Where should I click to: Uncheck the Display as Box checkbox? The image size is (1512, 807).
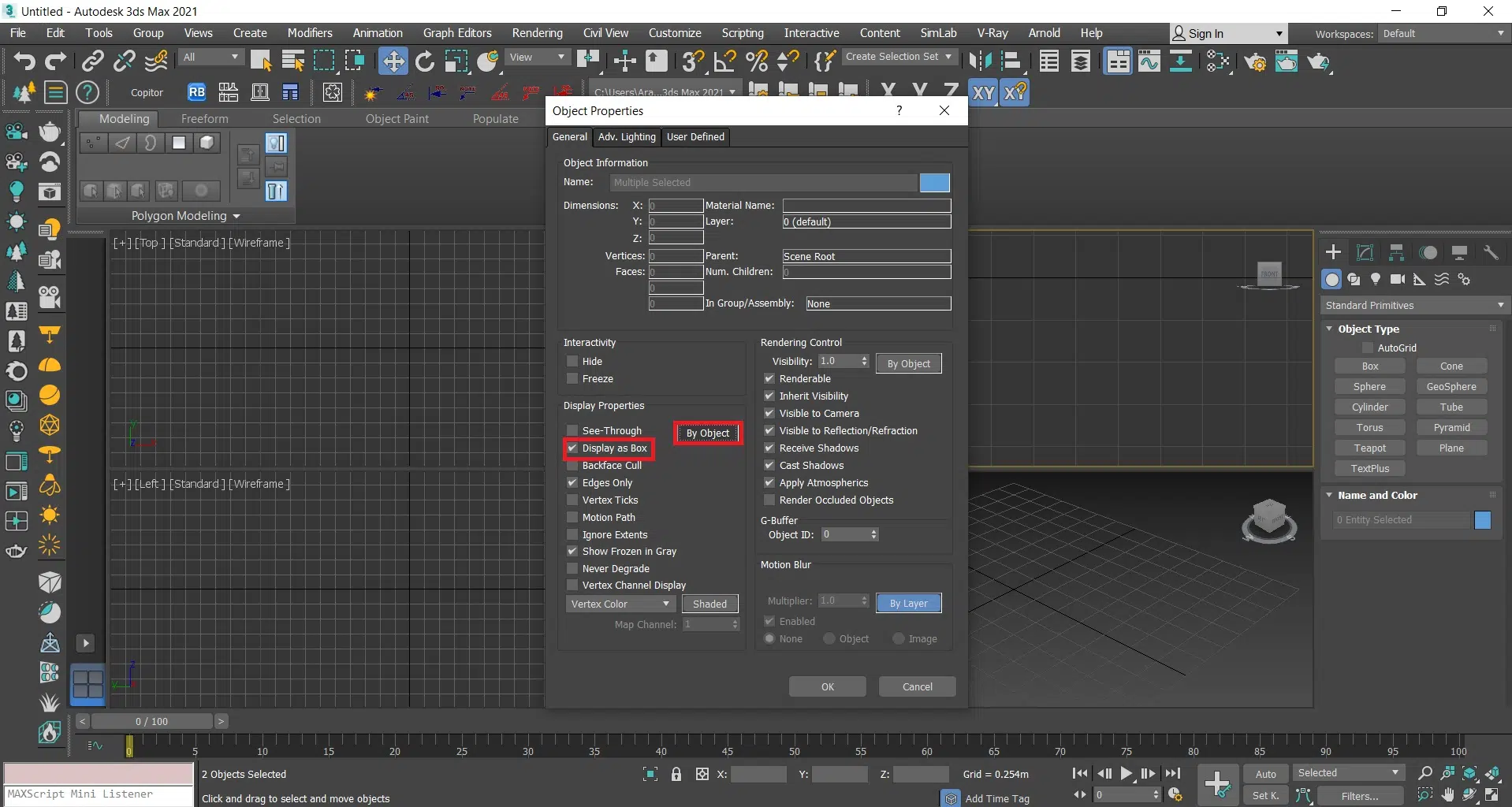tap(573, 448)
